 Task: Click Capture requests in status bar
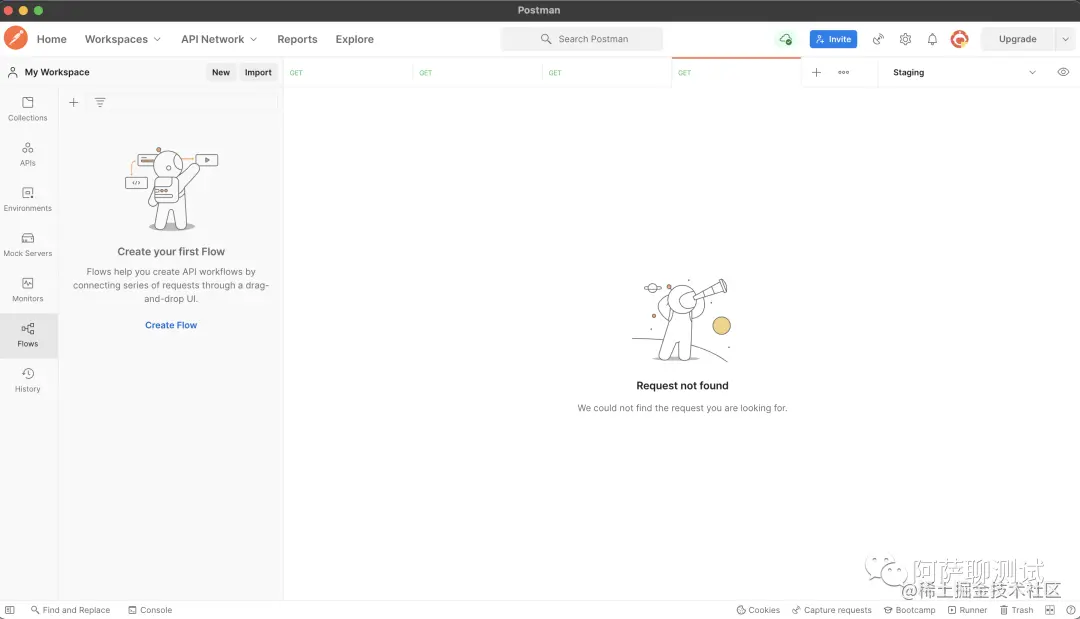pos(831,610)
